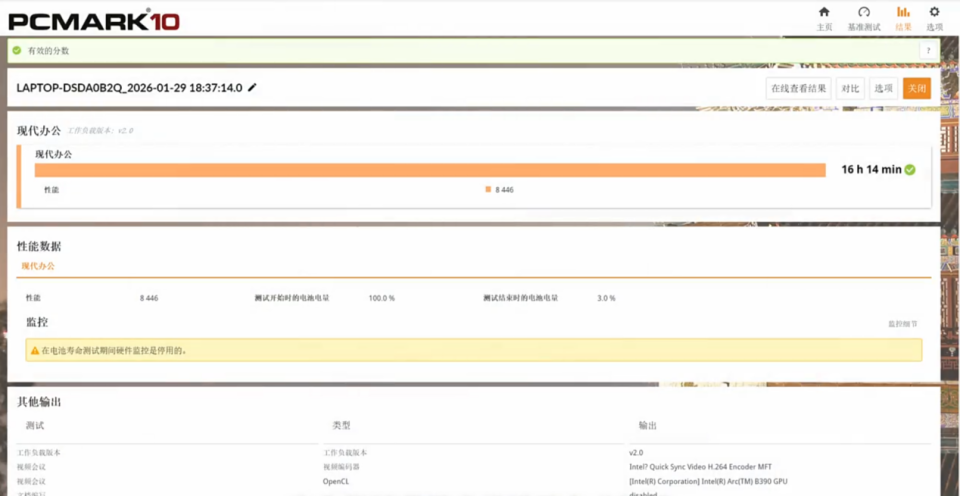Click the 类型 column header
The height and width of the screenshot is (496, 960).
pyautogui.click(x=341, y=425)
